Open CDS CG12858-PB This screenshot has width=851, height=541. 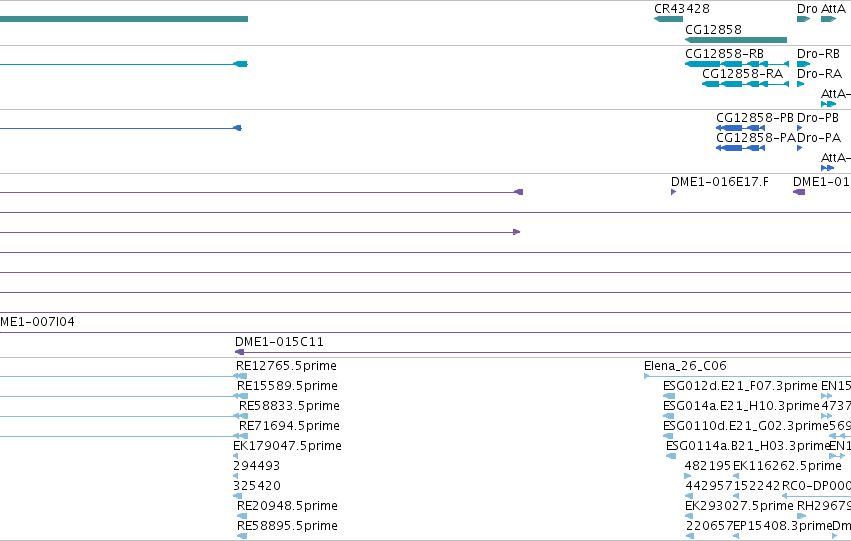[x=755, y=118]
